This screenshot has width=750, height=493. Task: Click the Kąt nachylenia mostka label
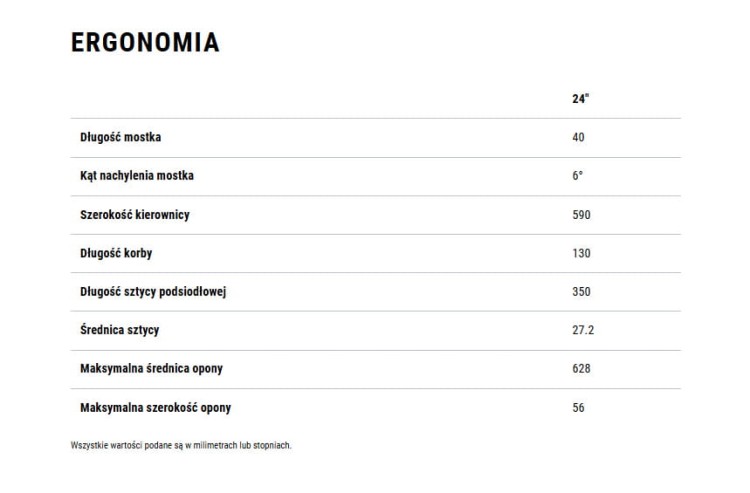(x=137, y=176)
